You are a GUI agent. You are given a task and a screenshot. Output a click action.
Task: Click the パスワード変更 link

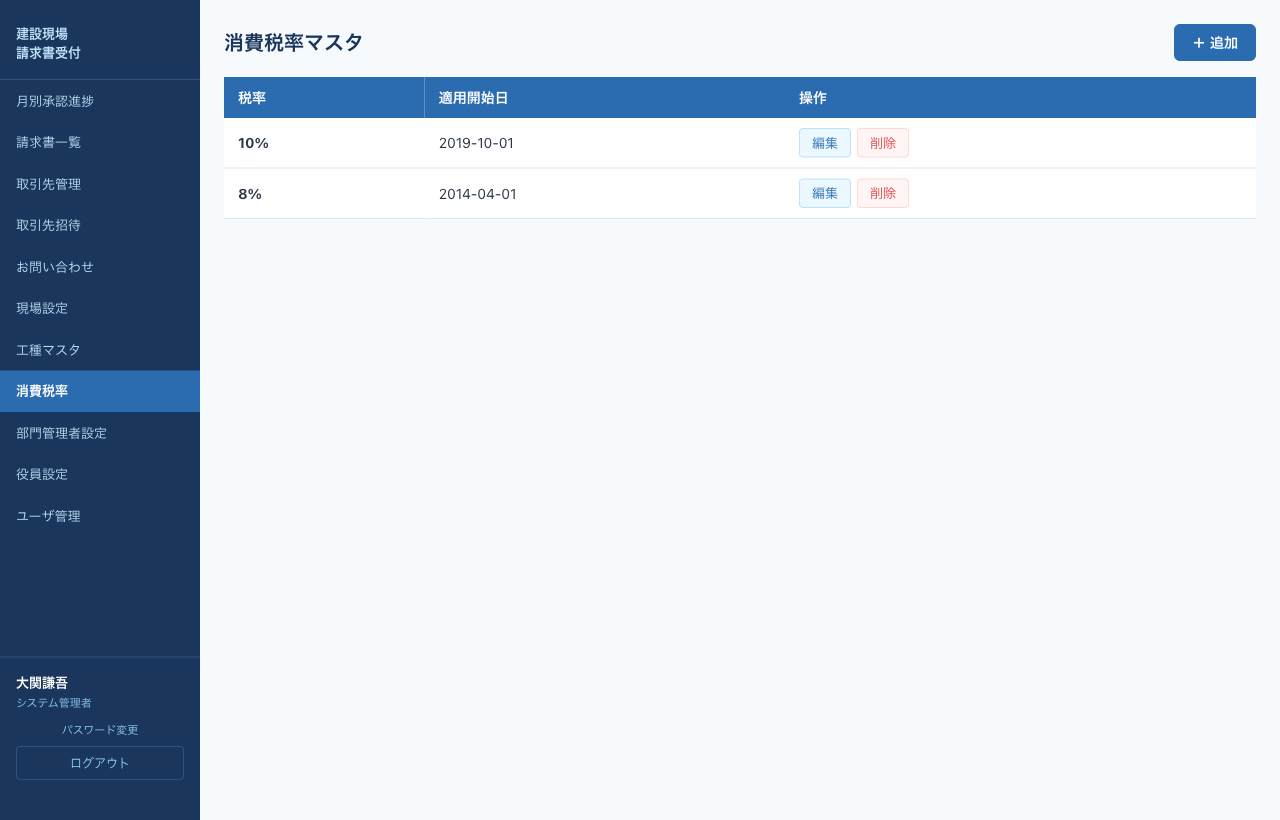pos(100,730)
